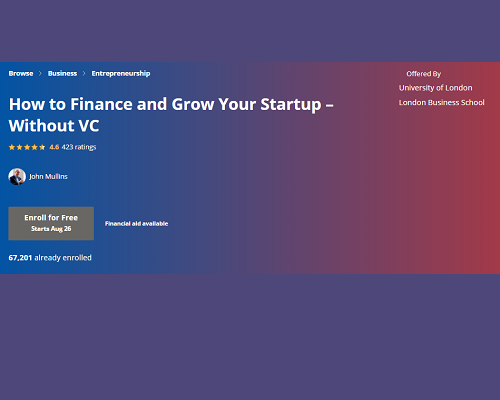Click the course title heading
Viewport: 500px width, 400px height.
[x=171, y=115]
